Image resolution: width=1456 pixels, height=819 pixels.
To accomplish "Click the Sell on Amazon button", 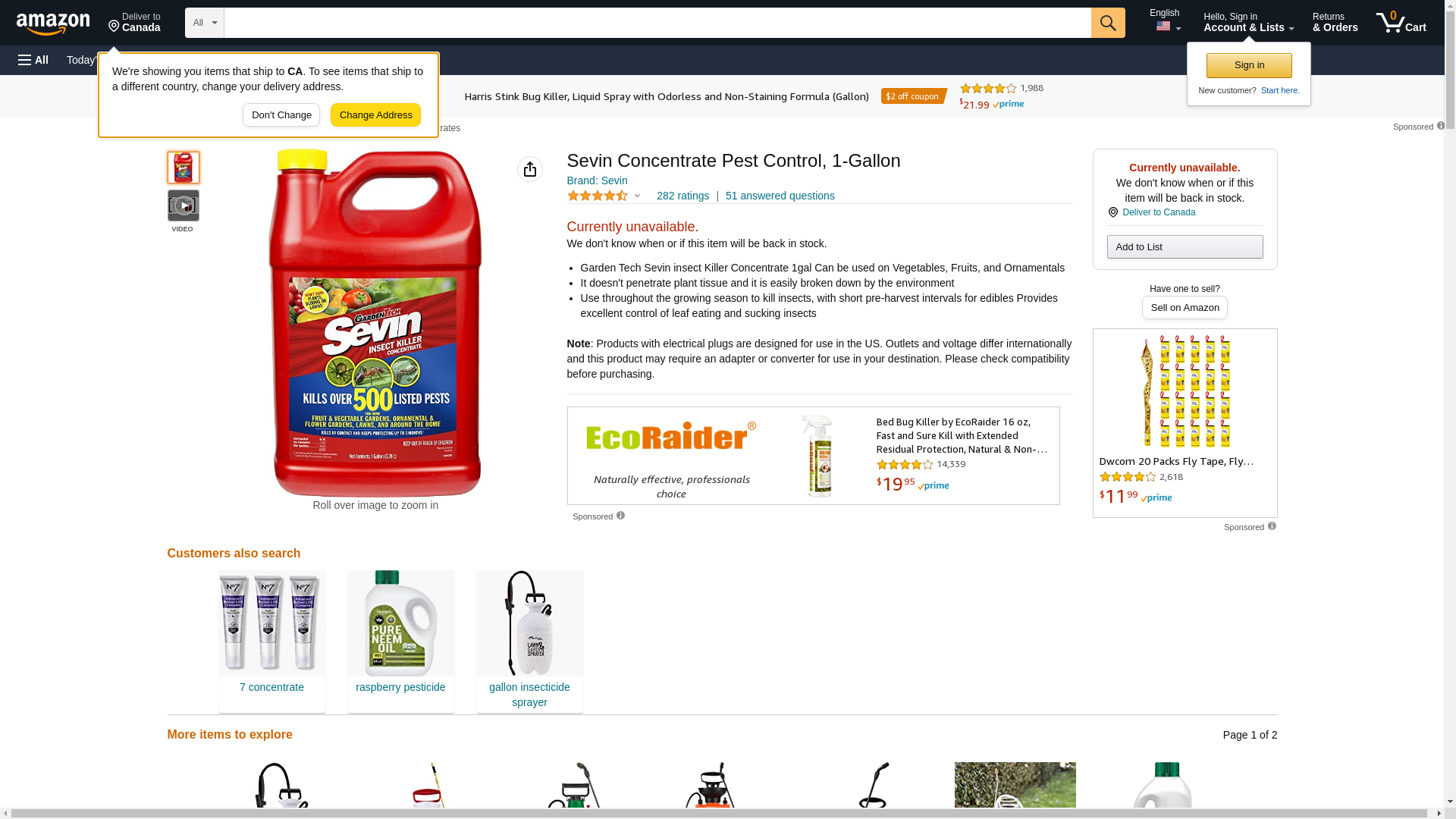I will tap(1185, 308).
